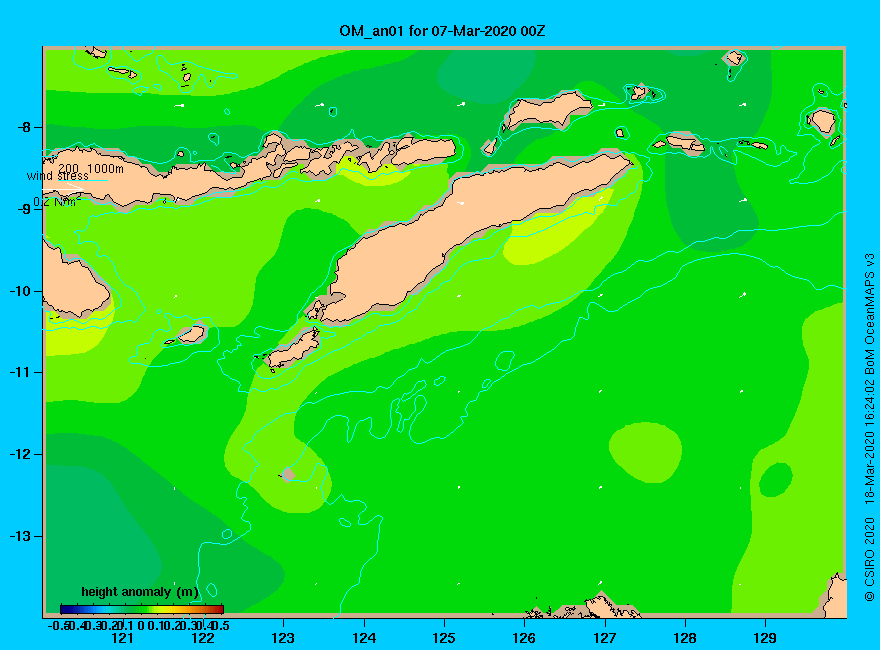880x650 pixels.
Task: Click longitude label 123
Action: [283, 638]
